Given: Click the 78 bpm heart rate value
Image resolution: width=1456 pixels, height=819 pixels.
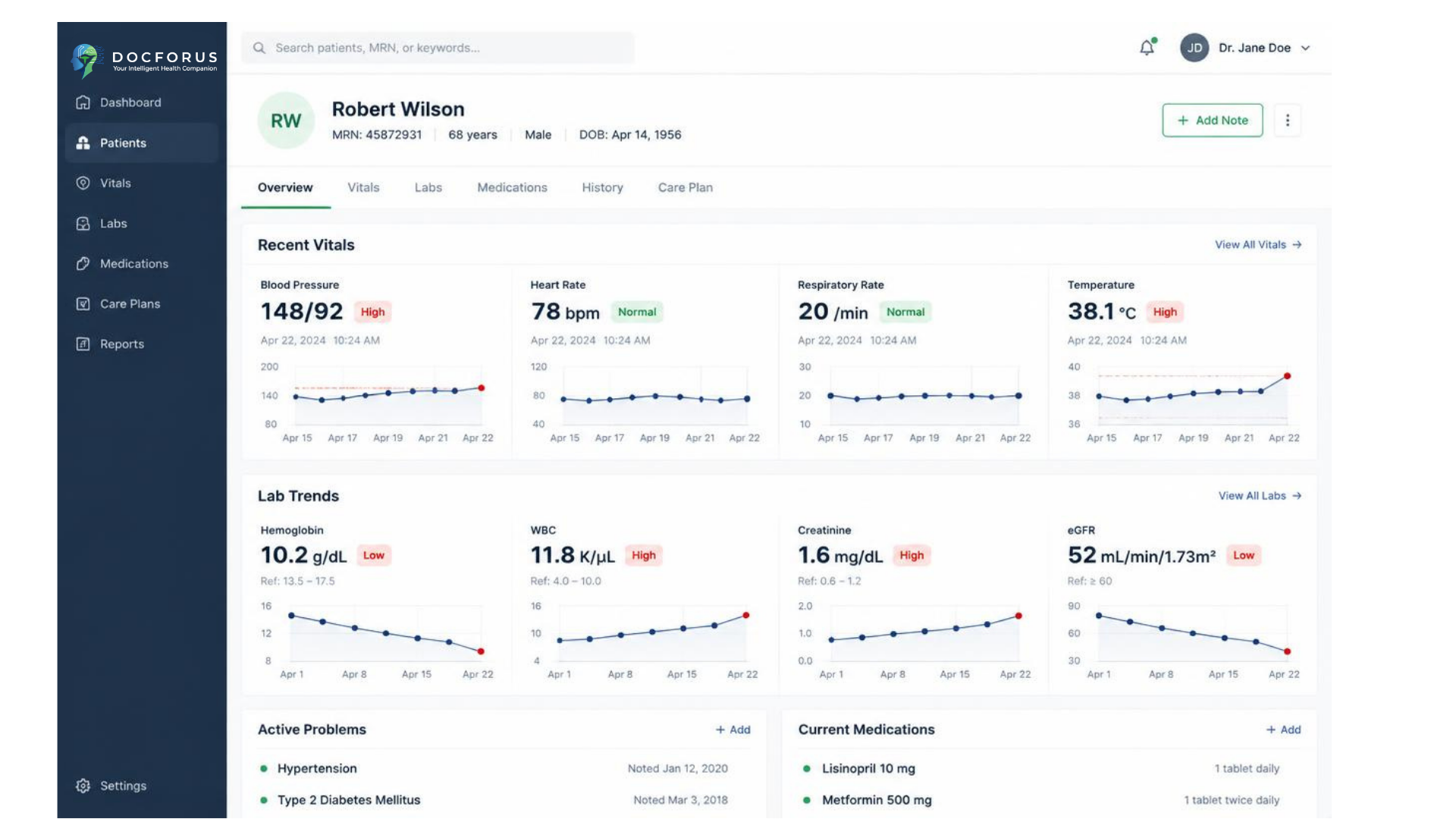Looking at the screenshot, I should point(565,311).
